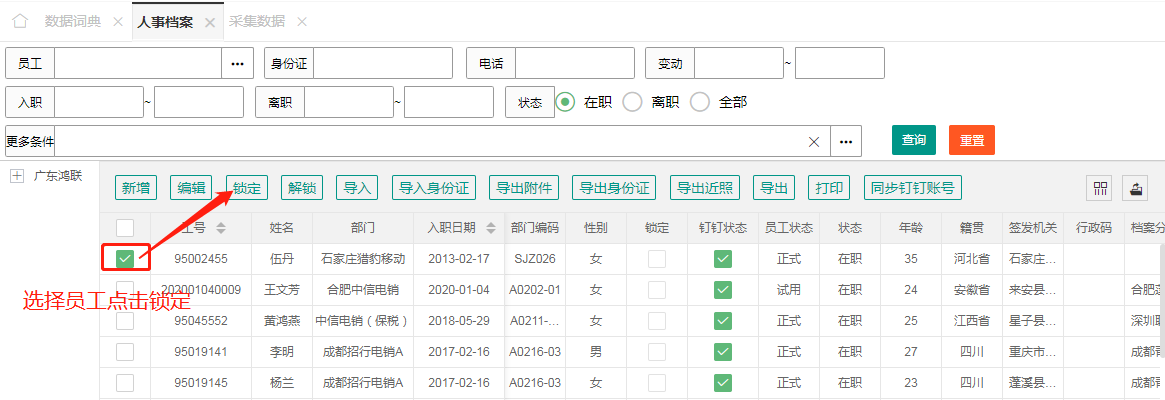The image size is (1165, 400).
Task: Click the green 查询 button
Action: pyautogui.click(x=913, y=140)
